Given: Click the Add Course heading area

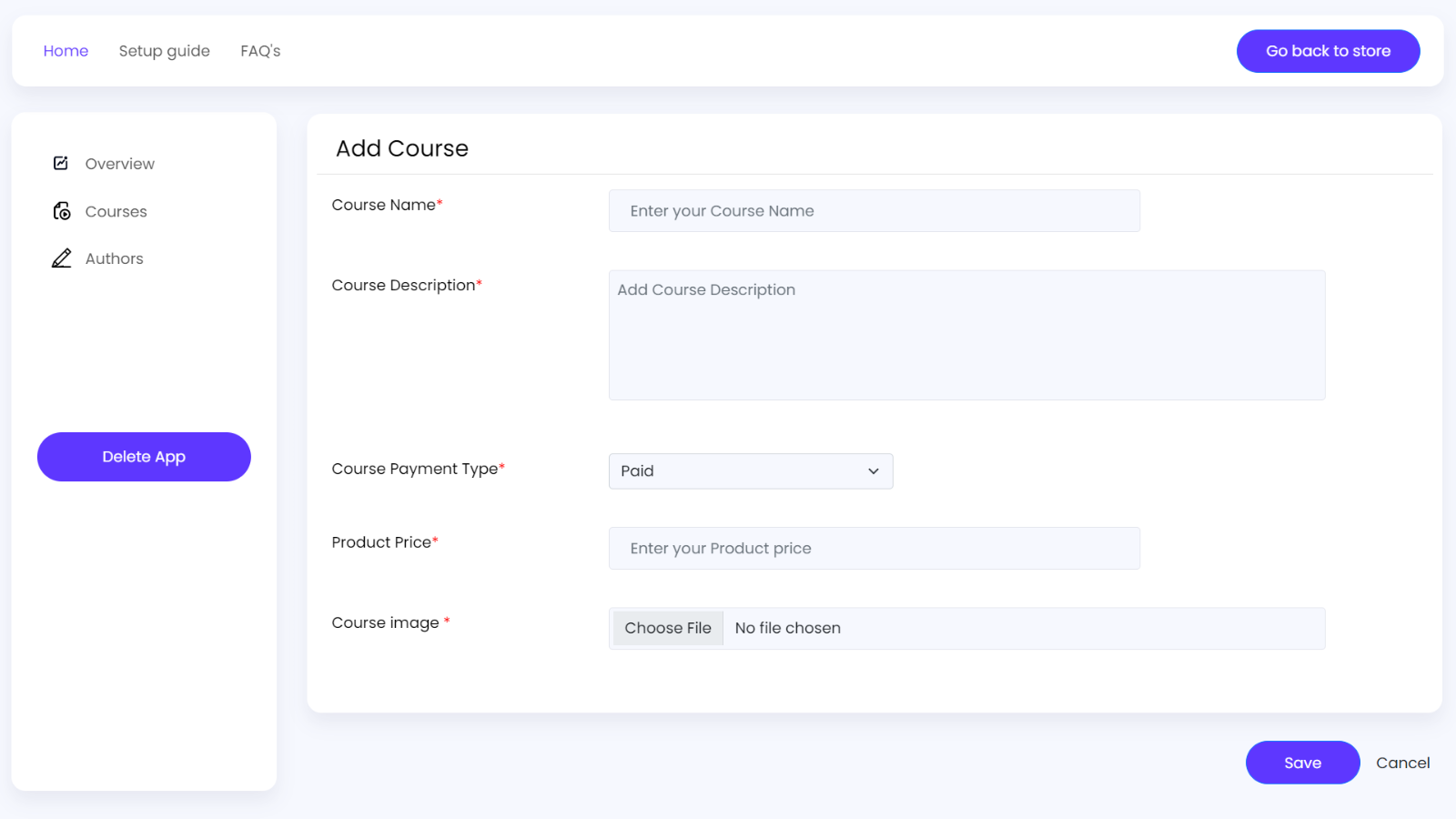Looking at the screenshot, I should tap(402, 147).
